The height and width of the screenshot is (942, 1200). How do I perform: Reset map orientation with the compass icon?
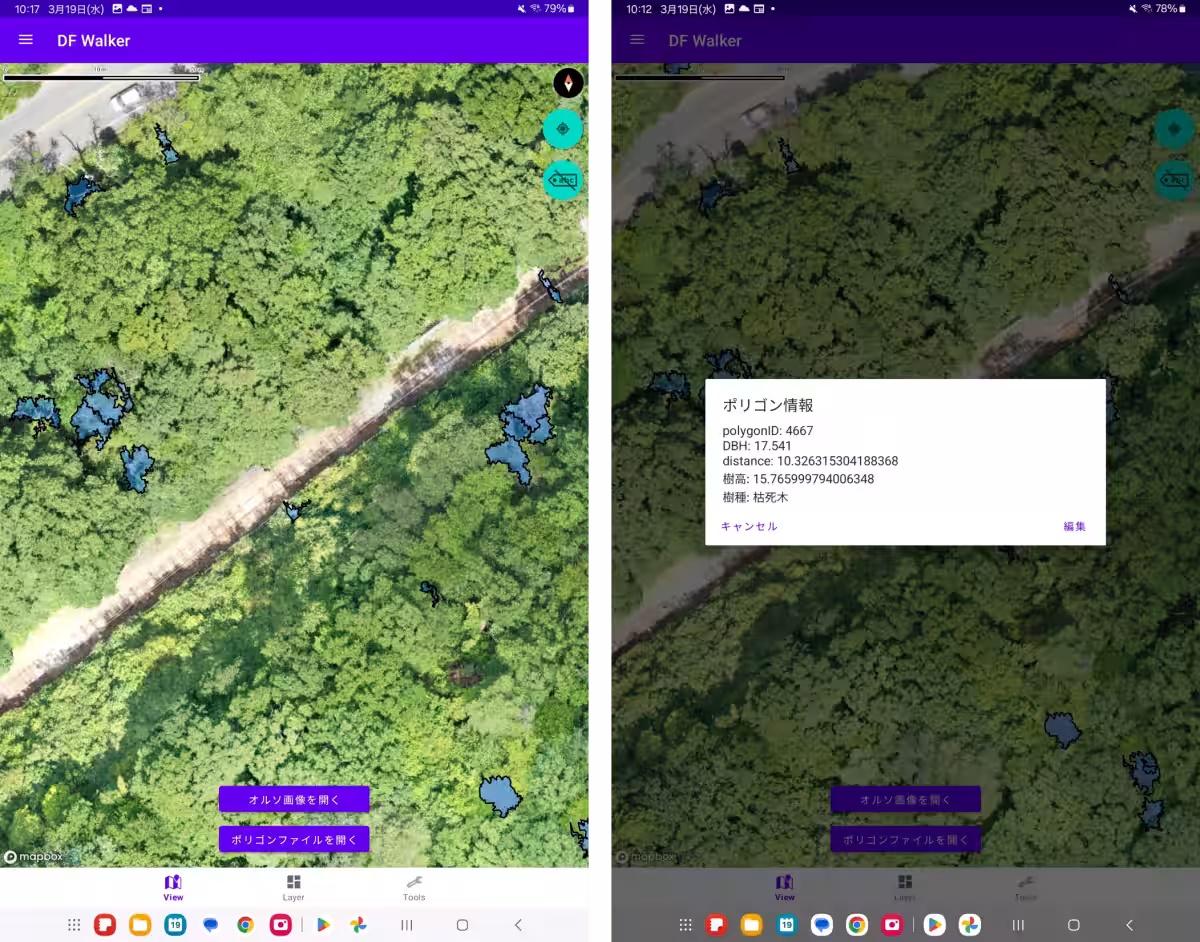pos(568,83)
